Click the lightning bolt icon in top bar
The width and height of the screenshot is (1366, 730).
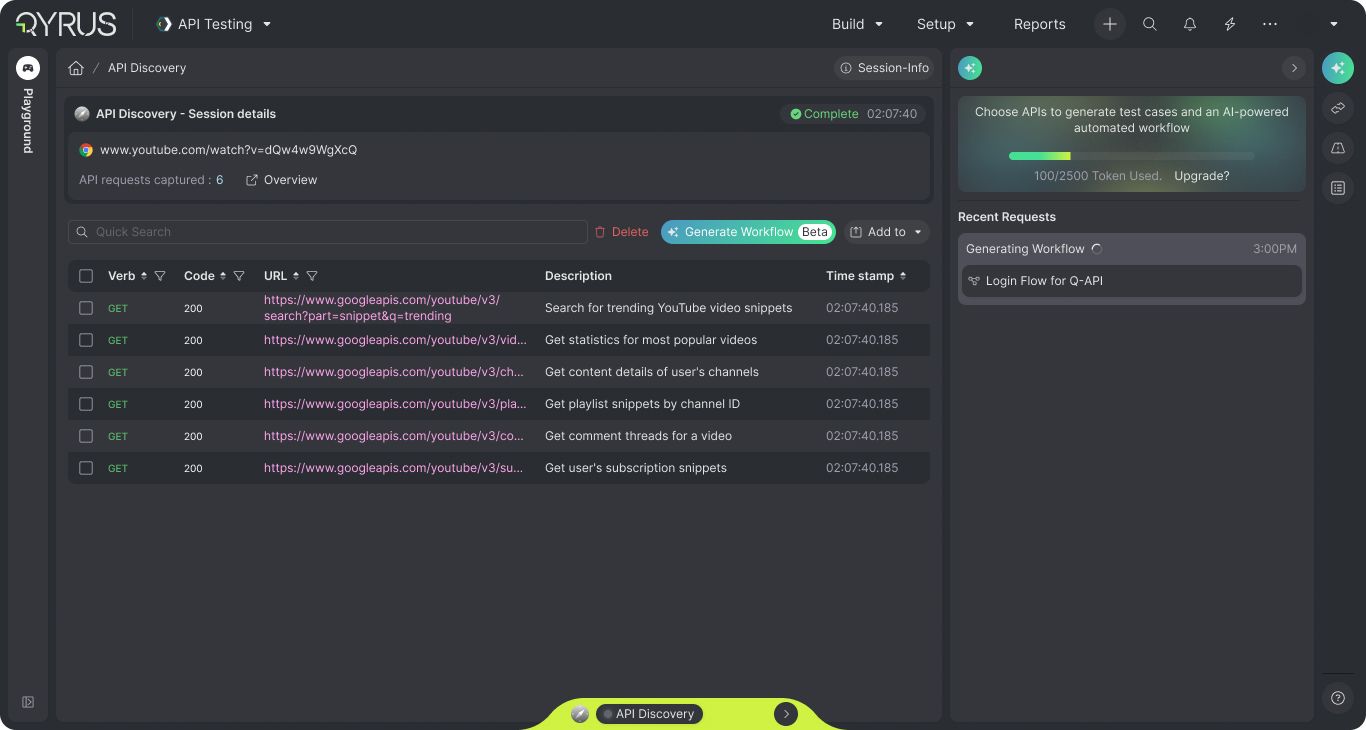click(1230, 24)
